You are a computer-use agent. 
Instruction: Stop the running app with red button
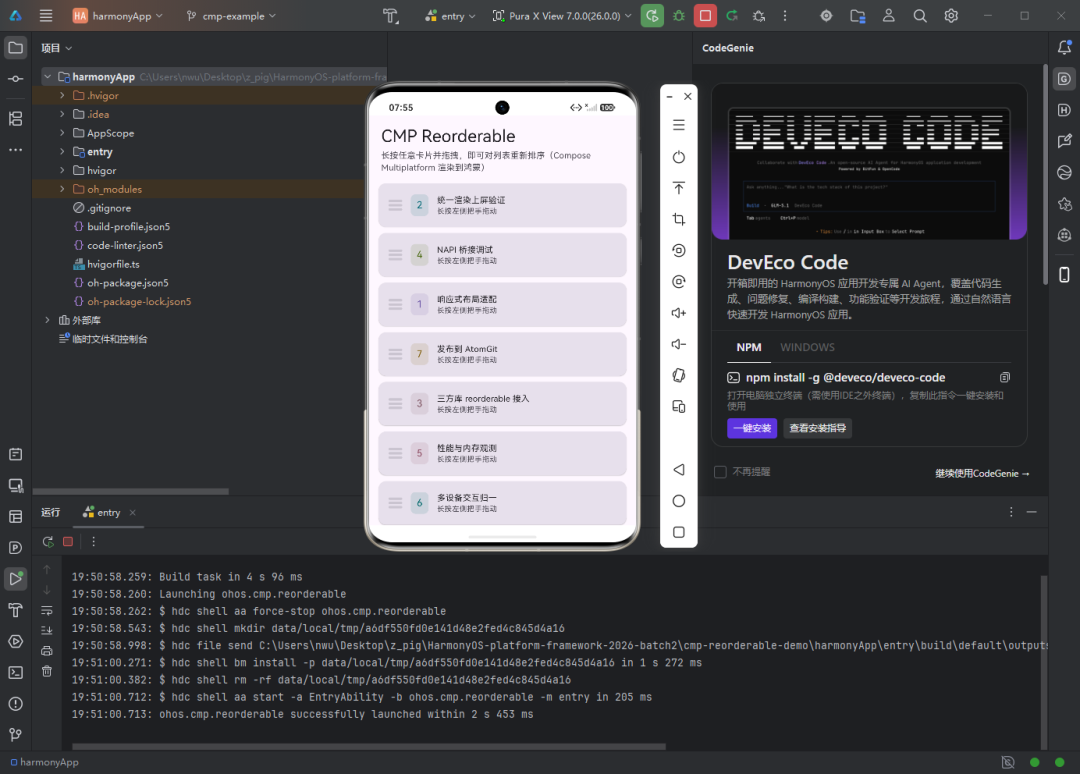705,15
